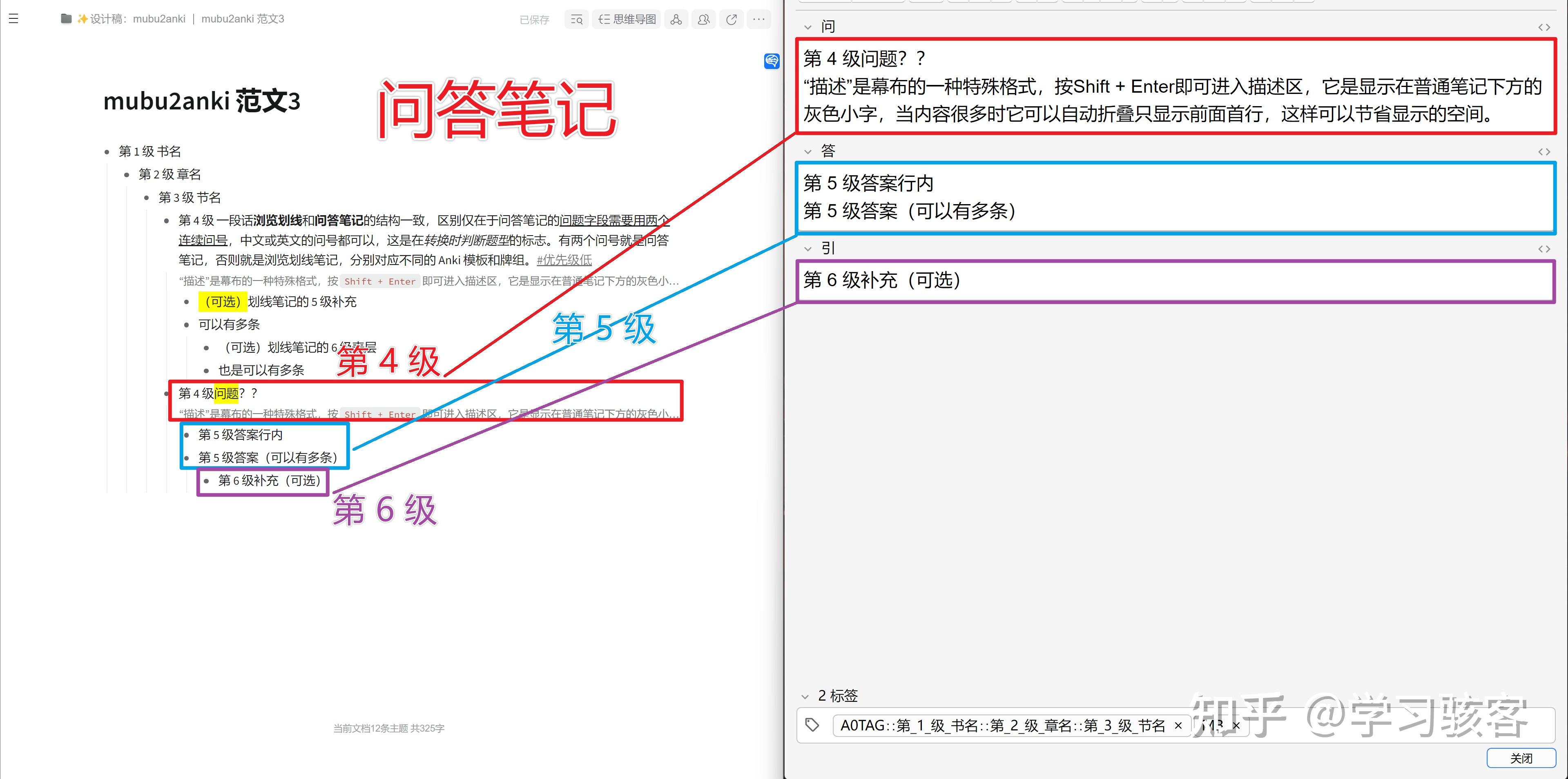Toggle HTML editor for 问 field
The image size is (1568, 779).
tap(1543, 27)
